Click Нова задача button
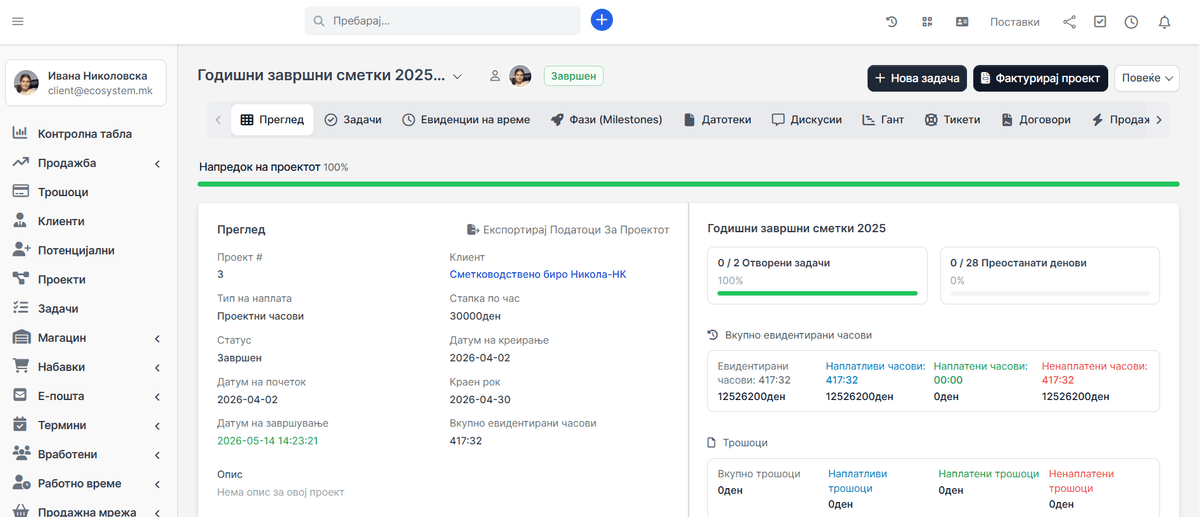 click(x=917, y=78)
